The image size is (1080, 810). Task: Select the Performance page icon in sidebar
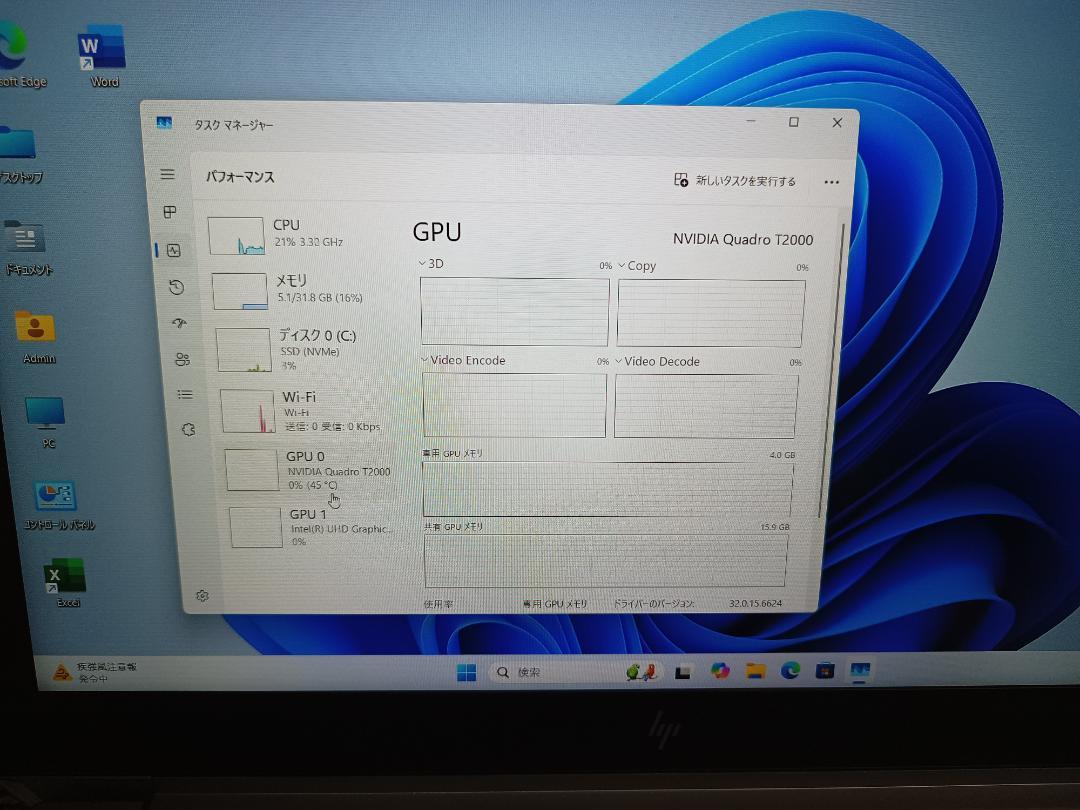[174, 251]
